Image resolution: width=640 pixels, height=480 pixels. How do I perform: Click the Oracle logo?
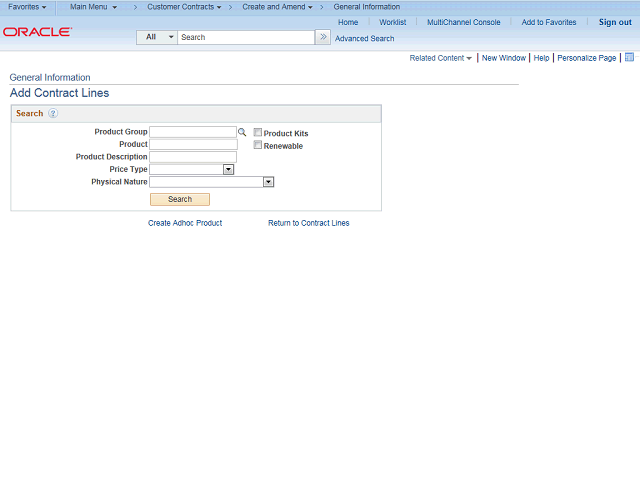37,32
